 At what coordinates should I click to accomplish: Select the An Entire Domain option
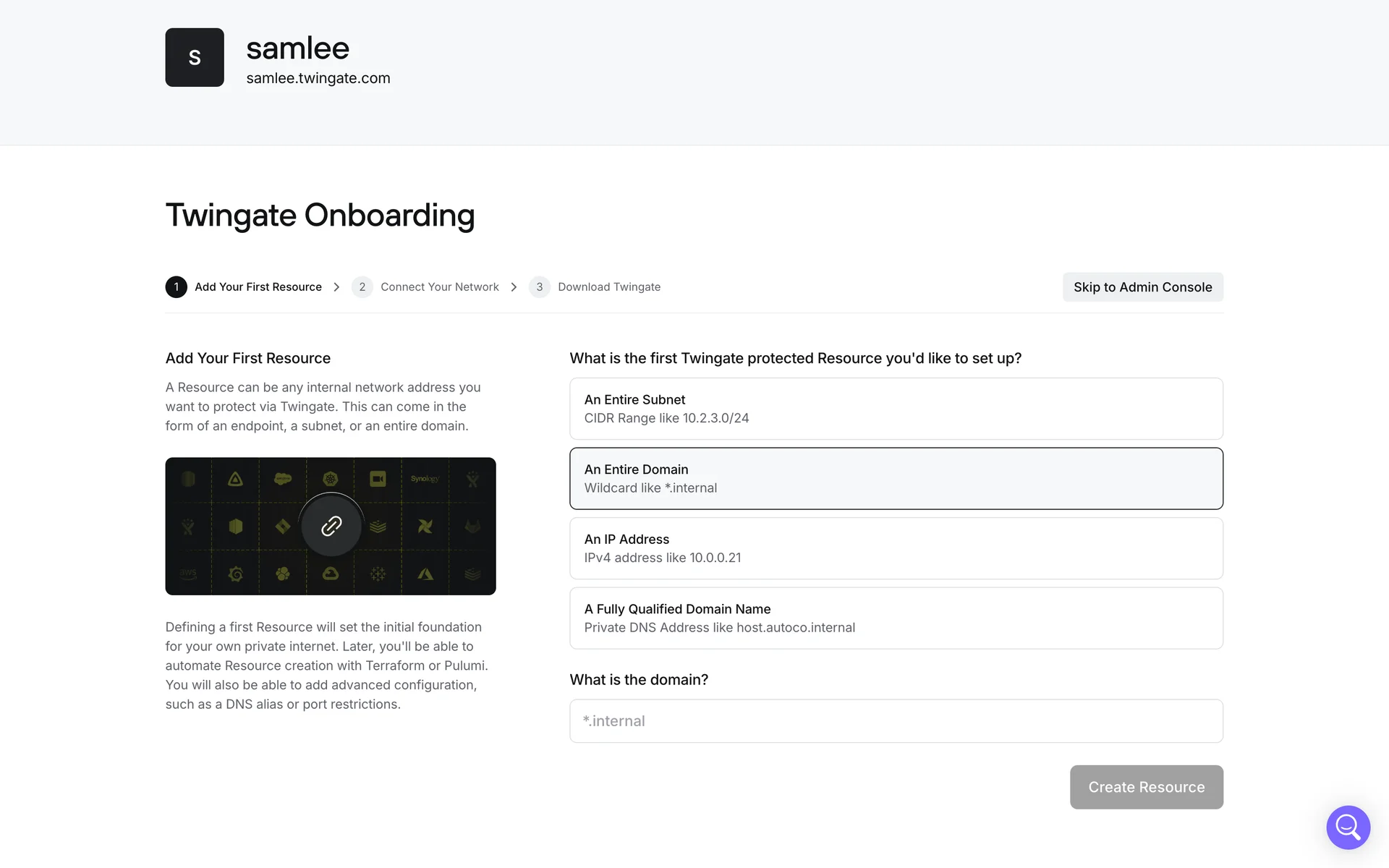896,478
